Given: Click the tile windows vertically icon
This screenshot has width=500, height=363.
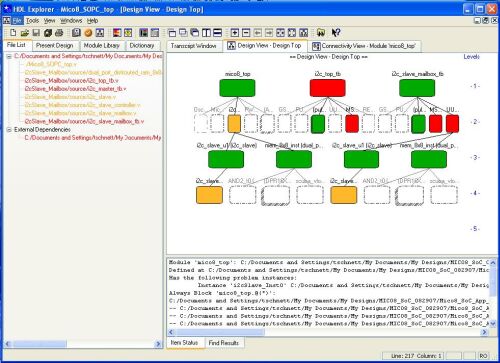Looking at the screenshot, I should (x=206, y=33).
